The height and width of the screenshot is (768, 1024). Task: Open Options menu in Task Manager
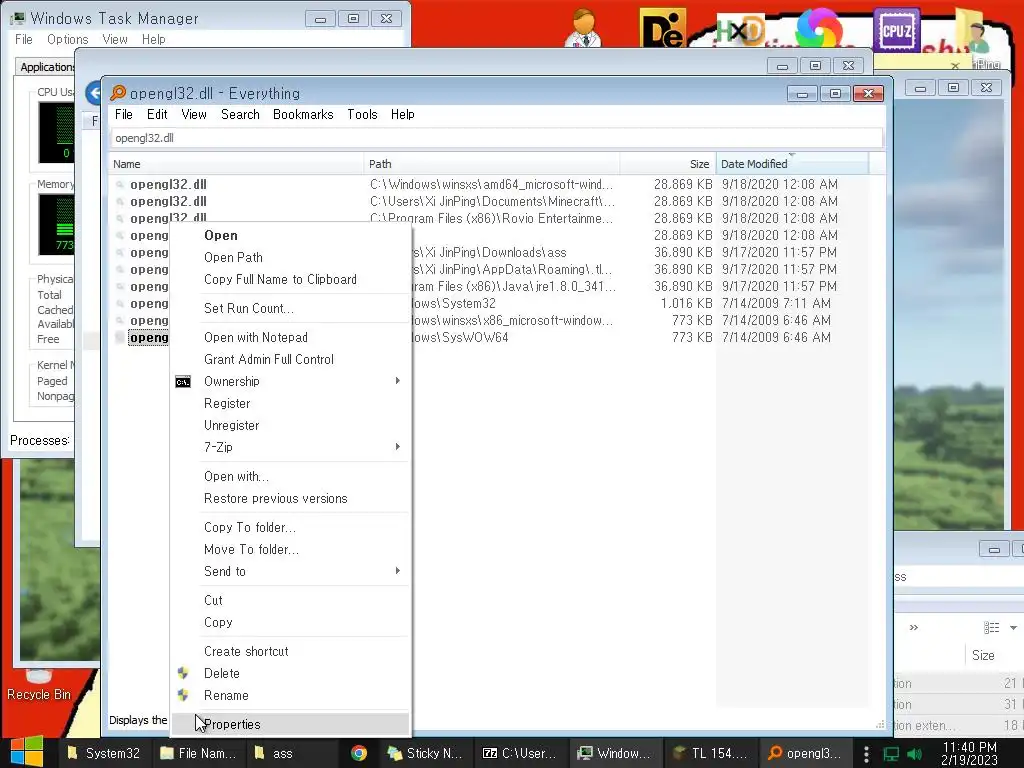(67, 39)
